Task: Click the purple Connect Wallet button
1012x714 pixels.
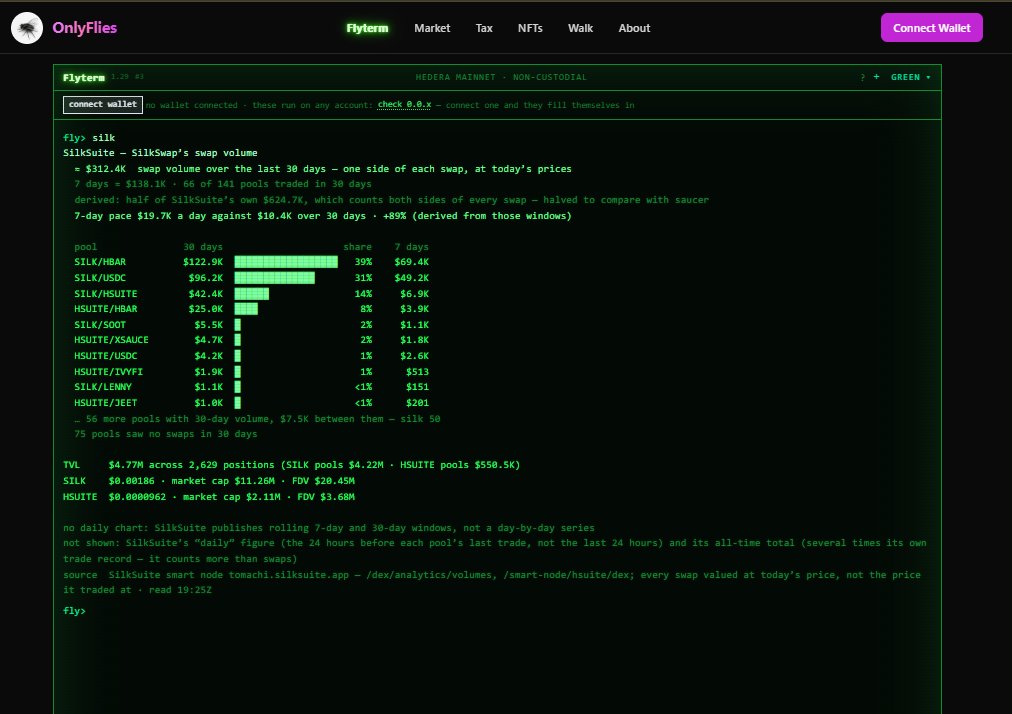Action: (931, 28)
